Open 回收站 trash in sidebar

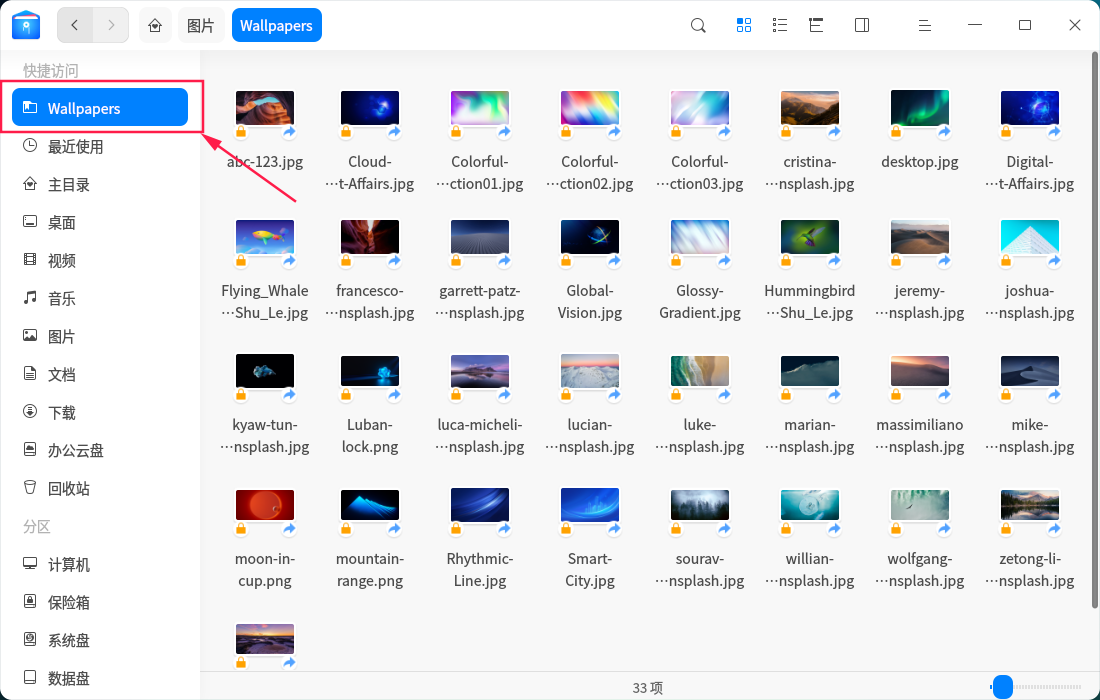tap(100, 487)
